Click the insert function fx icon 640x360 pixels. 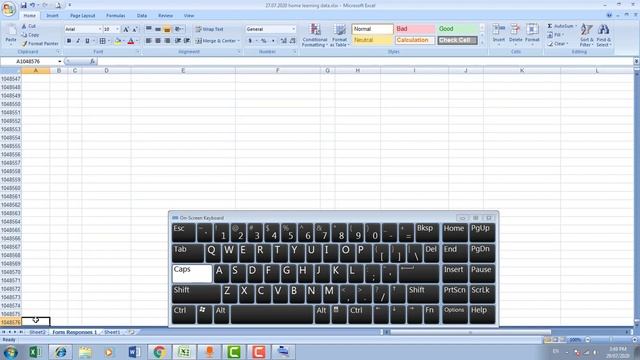[x=93, y=61]
